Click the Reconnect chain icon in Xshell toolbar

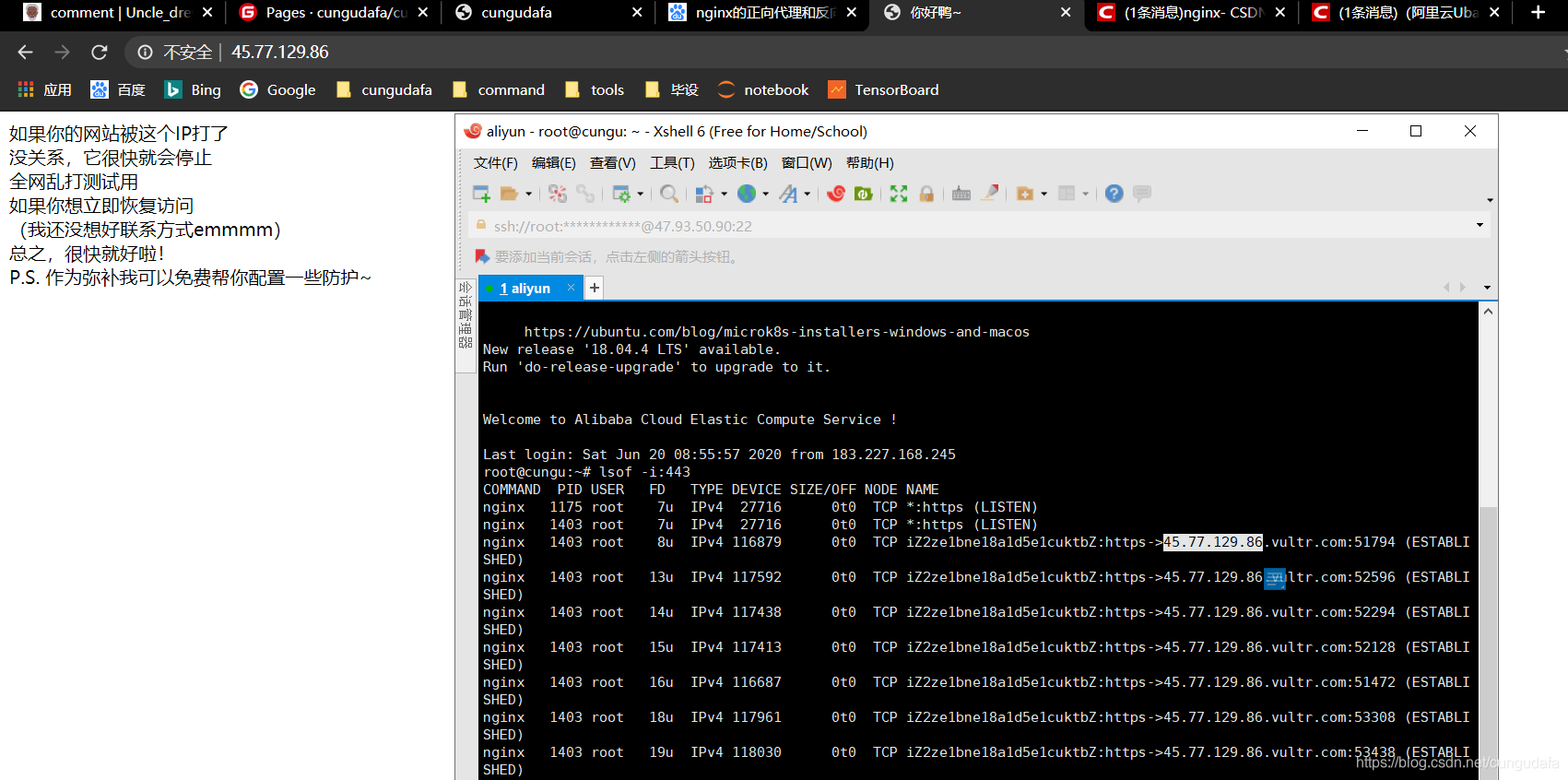tap(585, 194)
